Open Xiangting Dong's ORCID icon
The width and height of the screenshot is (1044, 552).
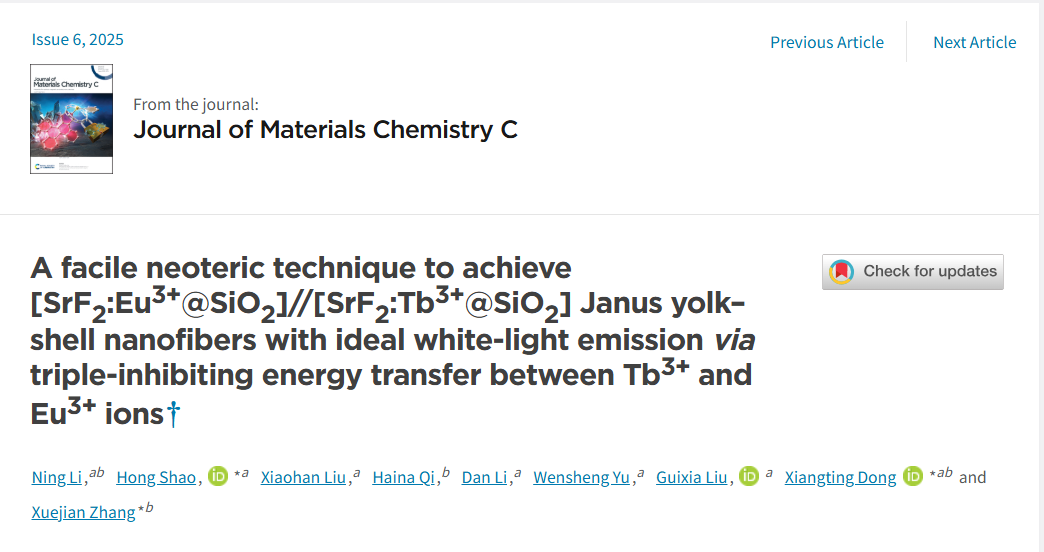913,476
